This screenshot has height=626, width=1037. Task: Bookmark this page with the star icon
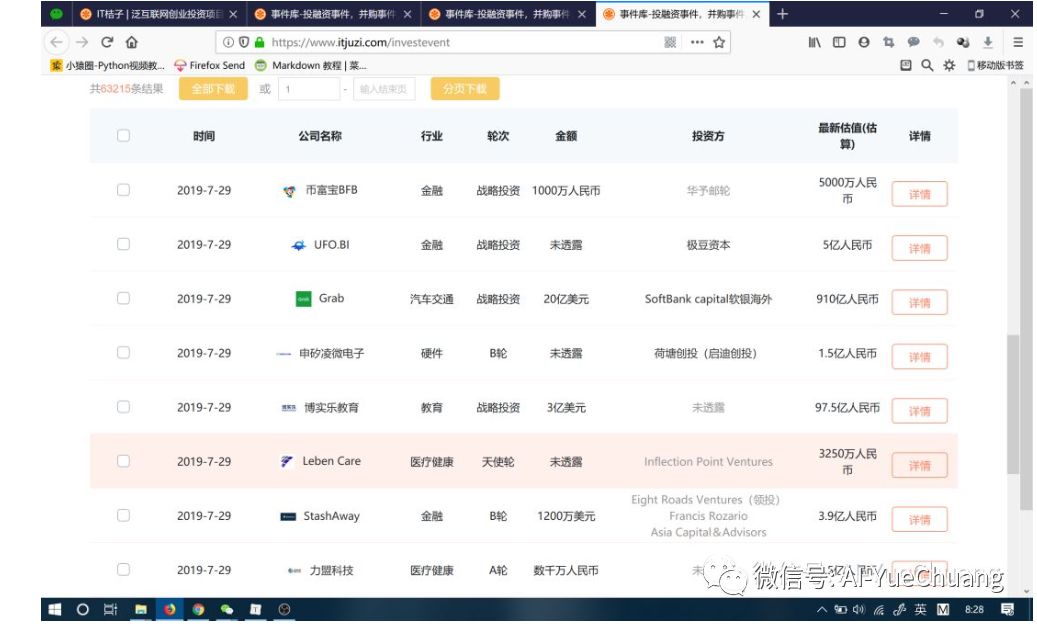720,42
